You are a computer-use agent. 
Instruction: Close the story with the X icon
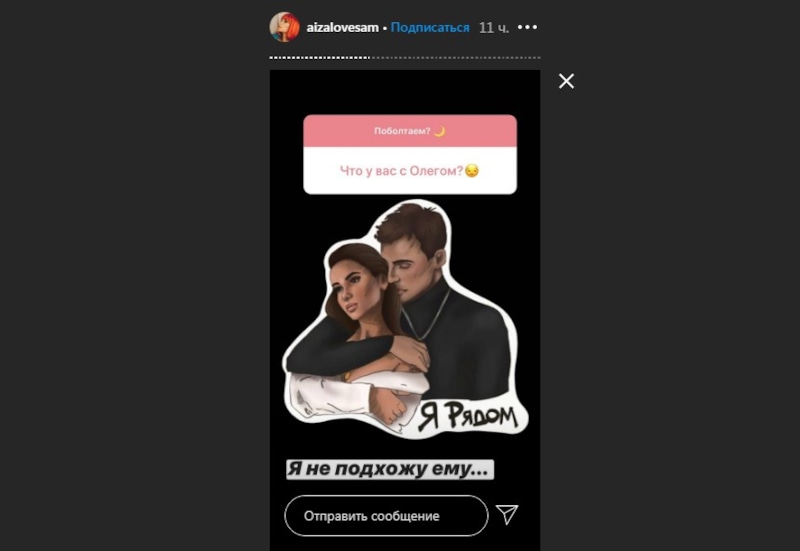566,81
